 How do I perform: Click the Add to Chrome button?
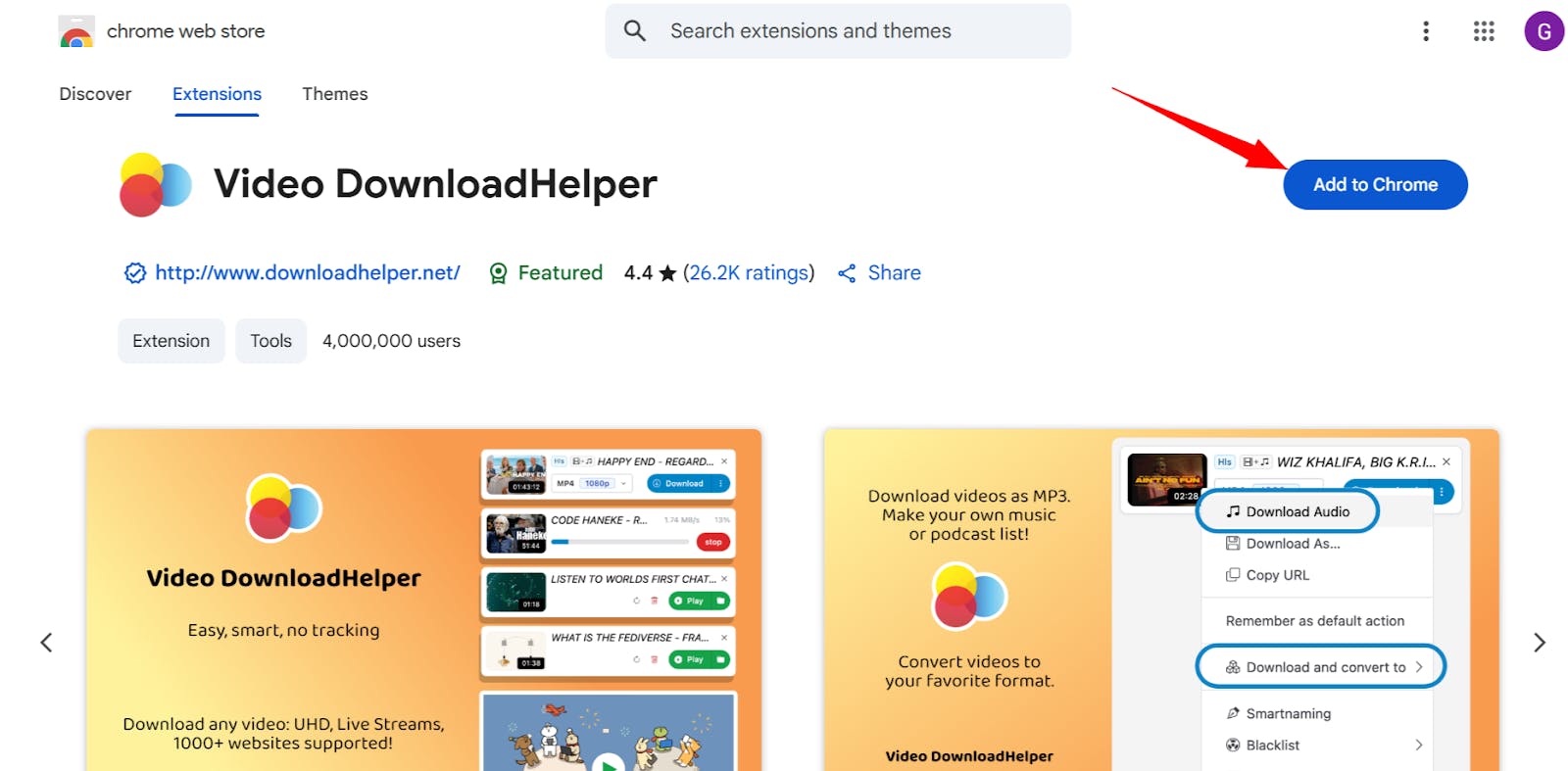1375,184
